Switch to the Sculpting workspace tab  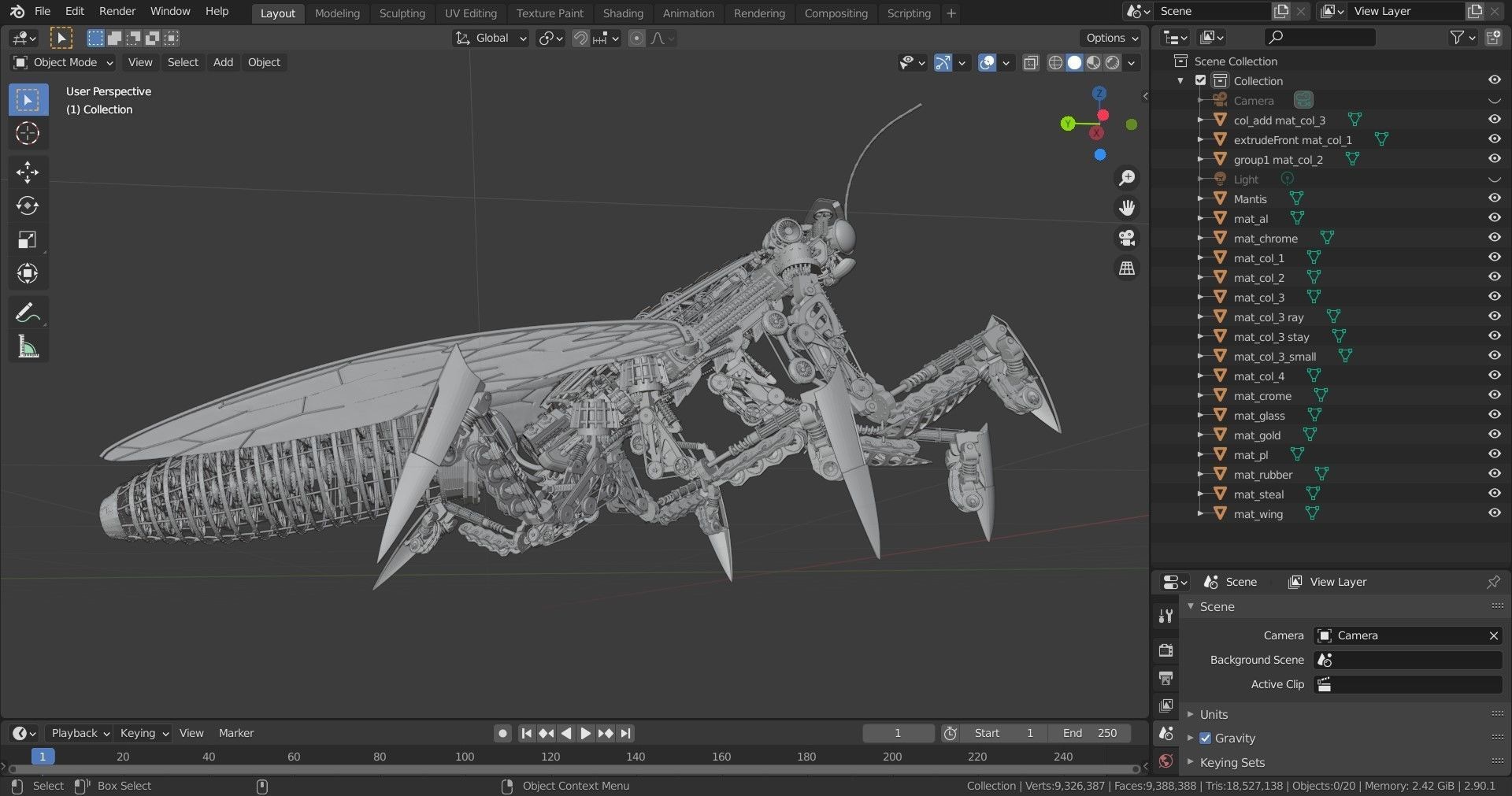click(x=402, y=13)
